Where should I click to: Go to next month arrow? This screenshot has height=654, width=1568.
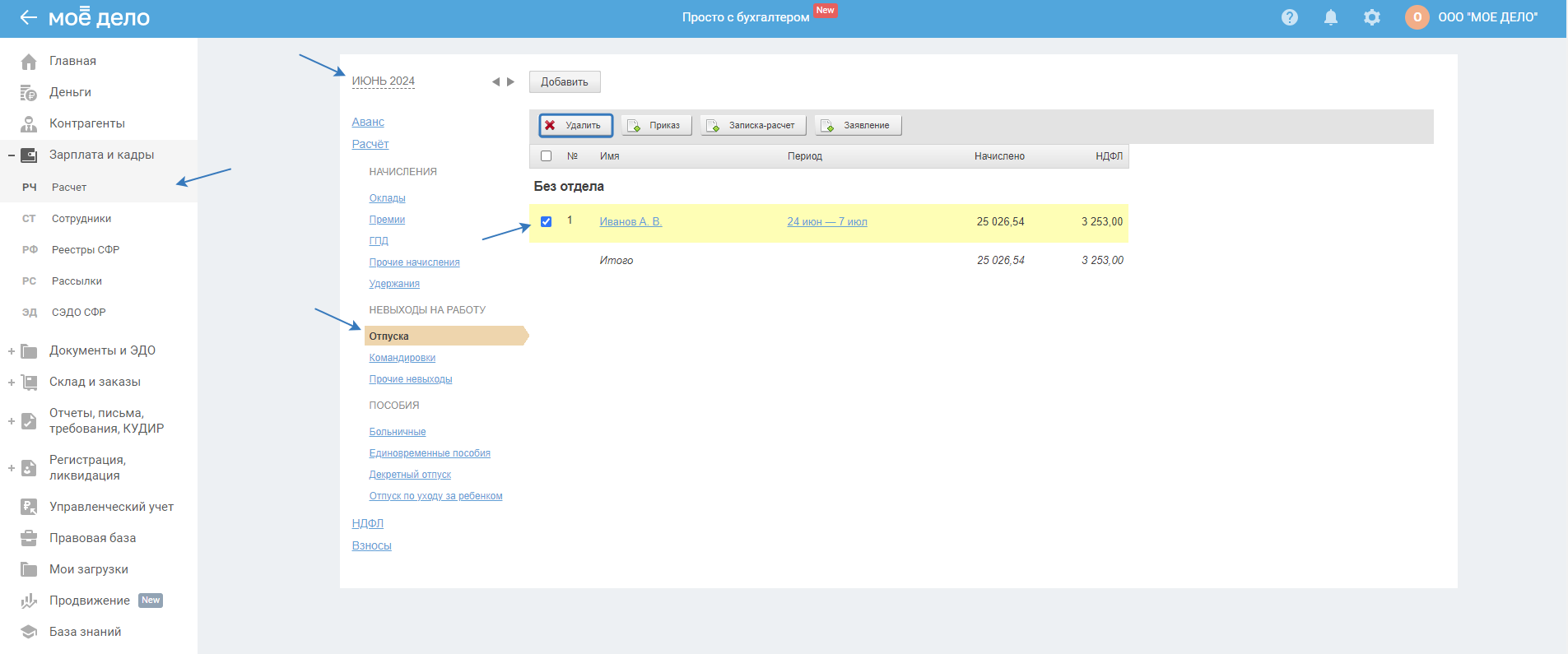tap(510, 82)
